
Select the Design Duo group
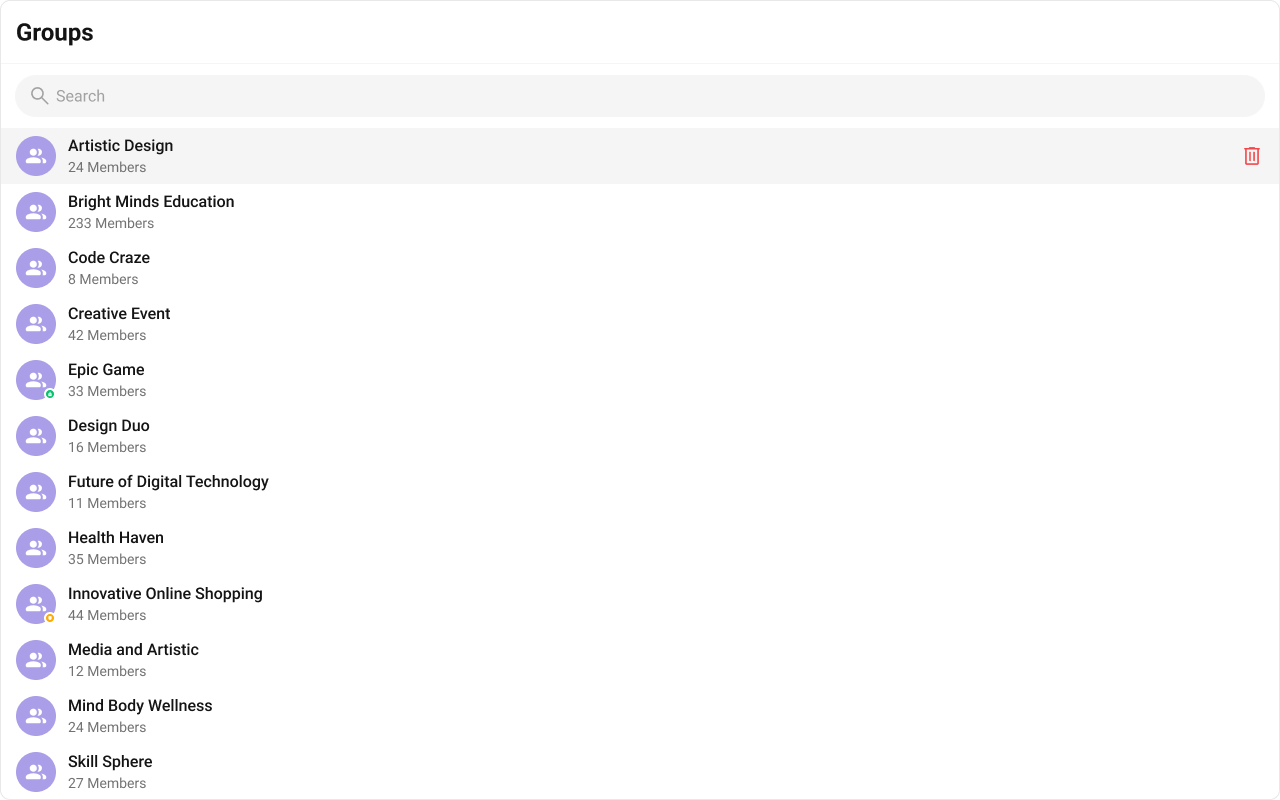pyautogui.click(x=640, y=436)
